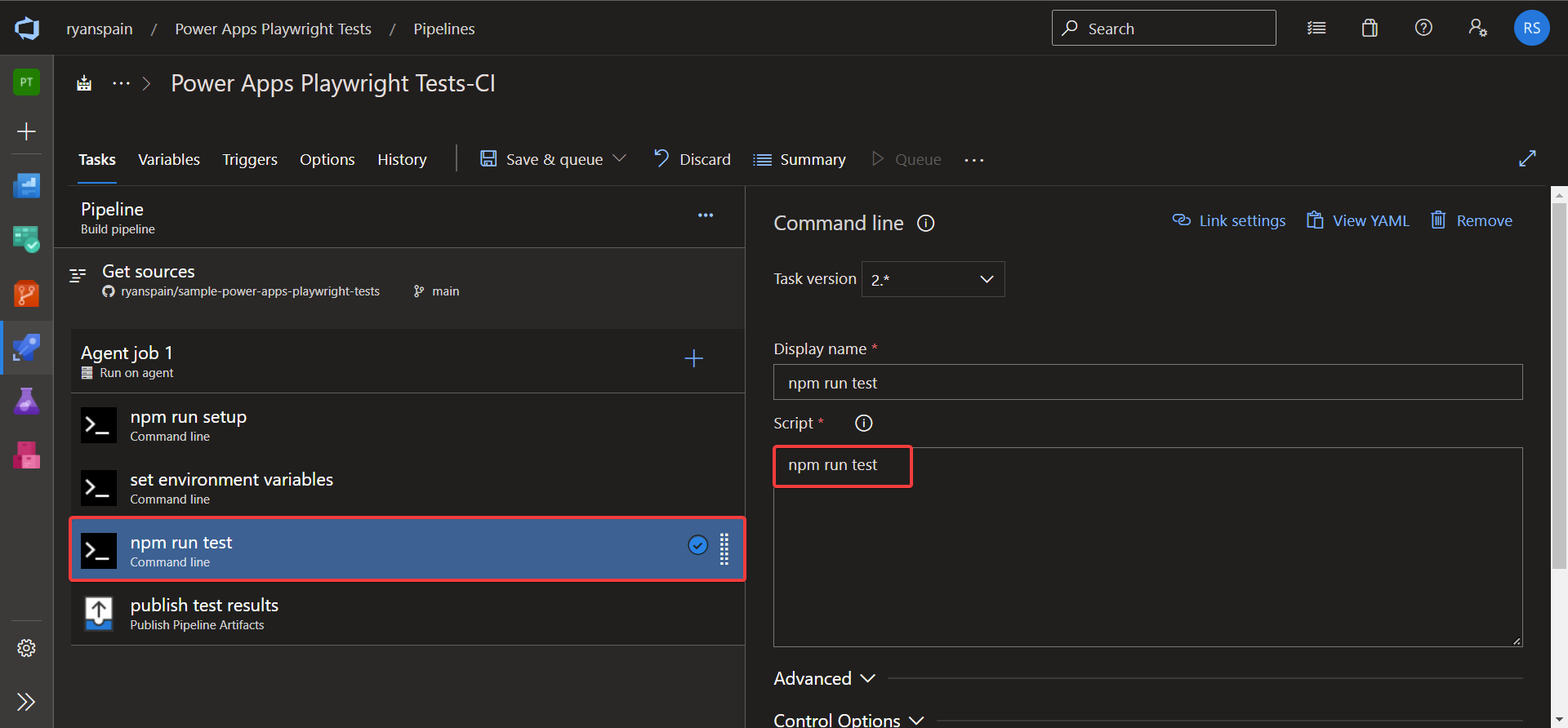Click View YAML
Screen dimensions: 1568x728
[1358, 220]
